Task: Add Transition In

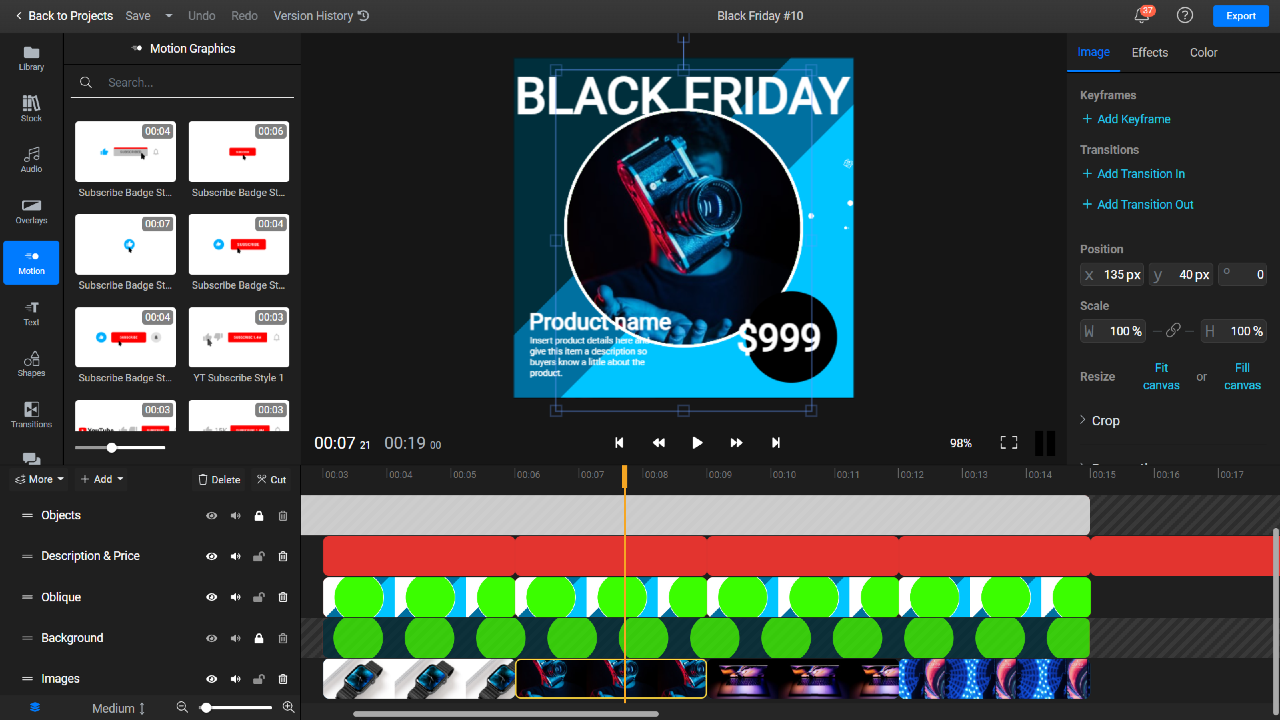Action: (x=1133, y=174)
